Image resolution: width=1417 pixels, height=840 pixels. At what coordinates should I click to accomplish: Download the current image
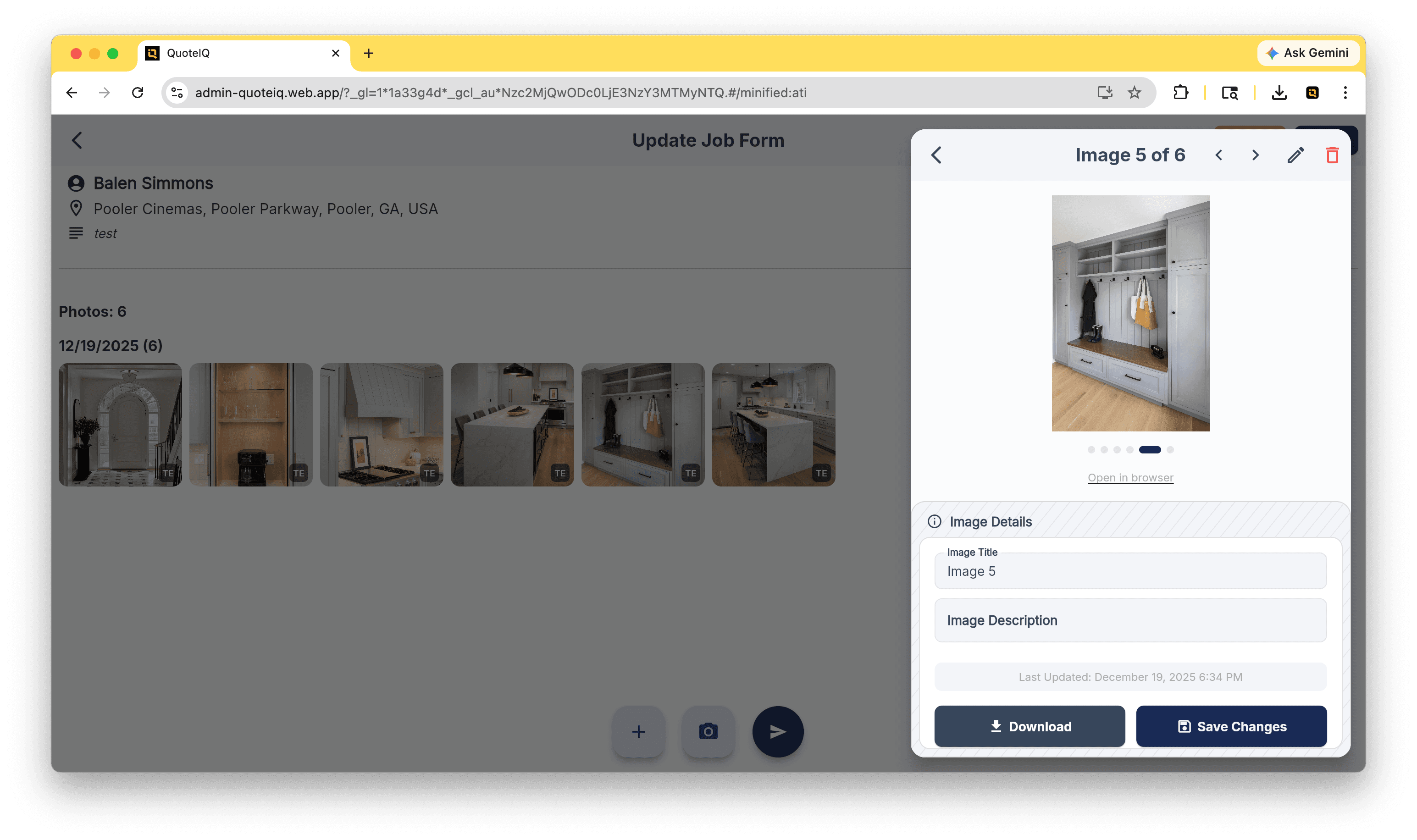pyautogui.click(x=1030, y=726)
